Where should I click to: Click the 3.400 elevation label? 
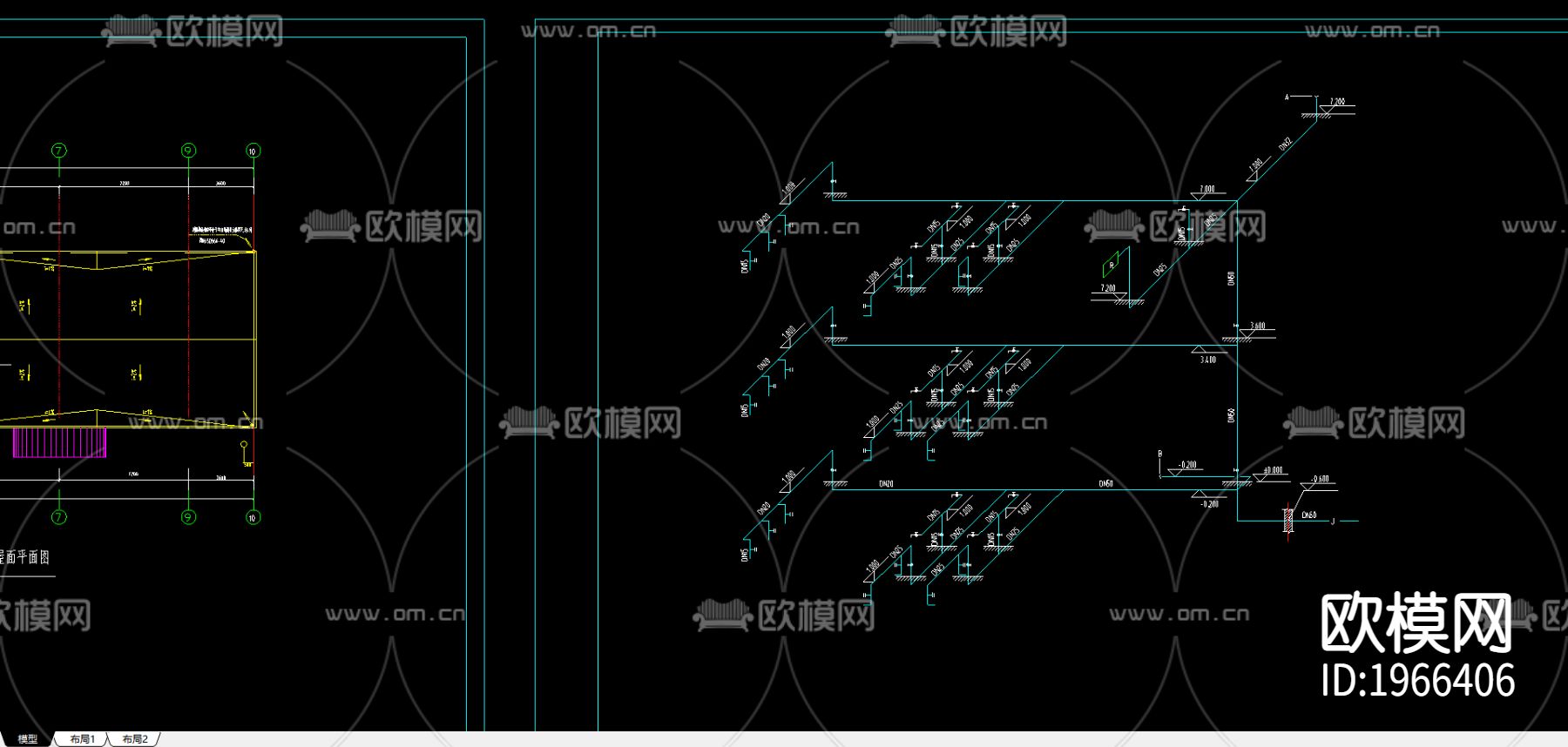point(1208,360)
